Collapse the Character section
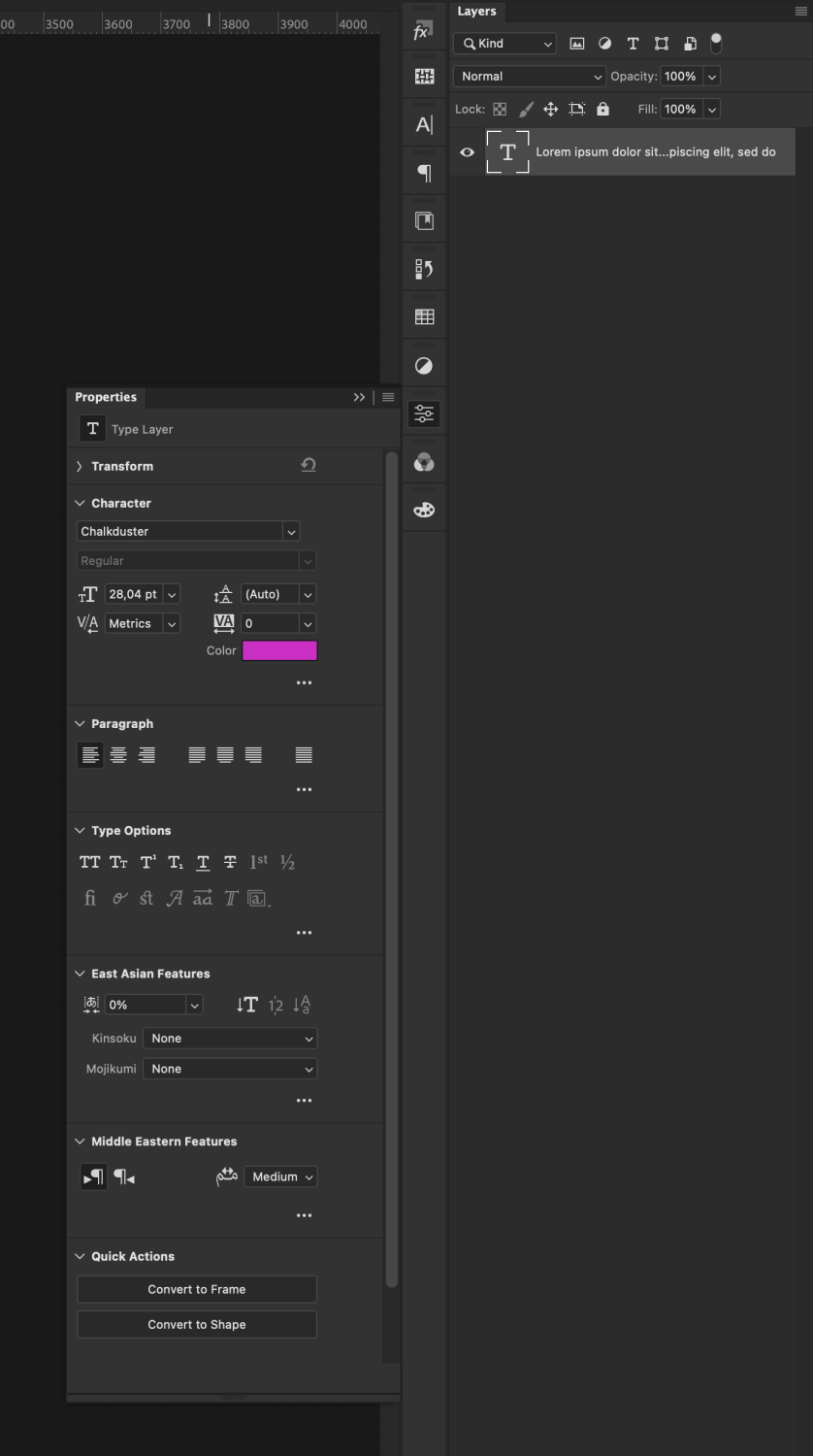 80,504
